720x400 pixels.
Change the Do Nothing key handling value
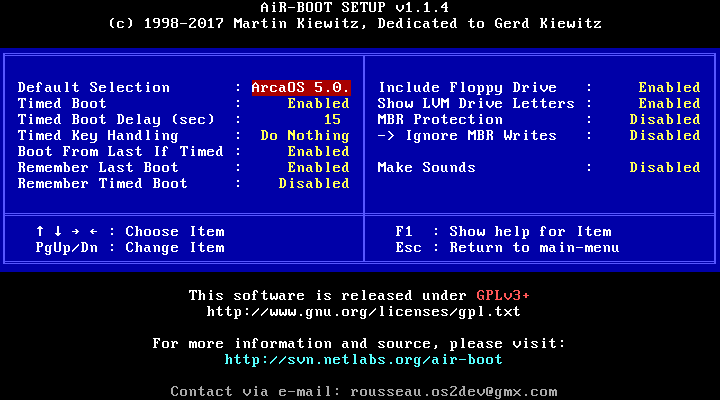click(305, 135)
